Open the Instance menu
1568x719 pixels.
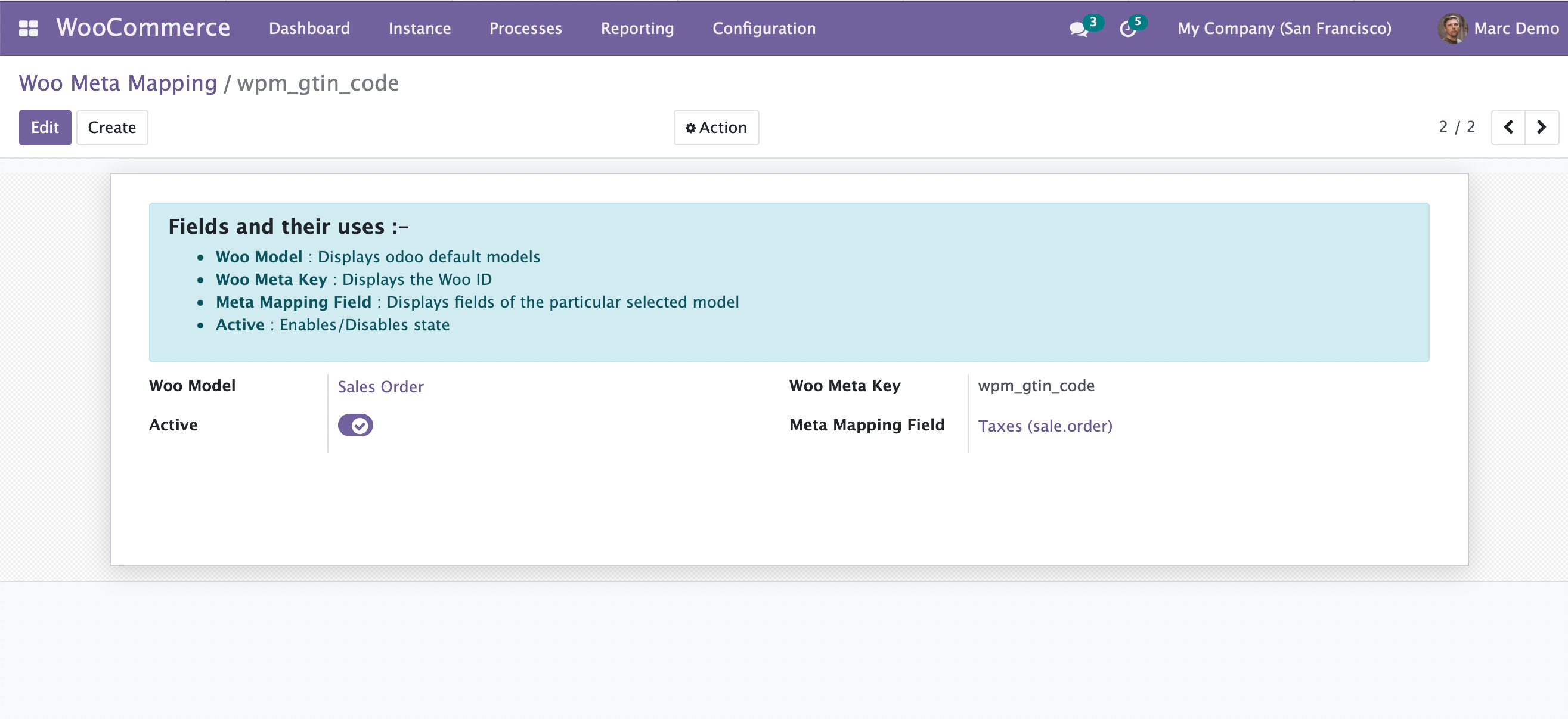pos(419,28)
